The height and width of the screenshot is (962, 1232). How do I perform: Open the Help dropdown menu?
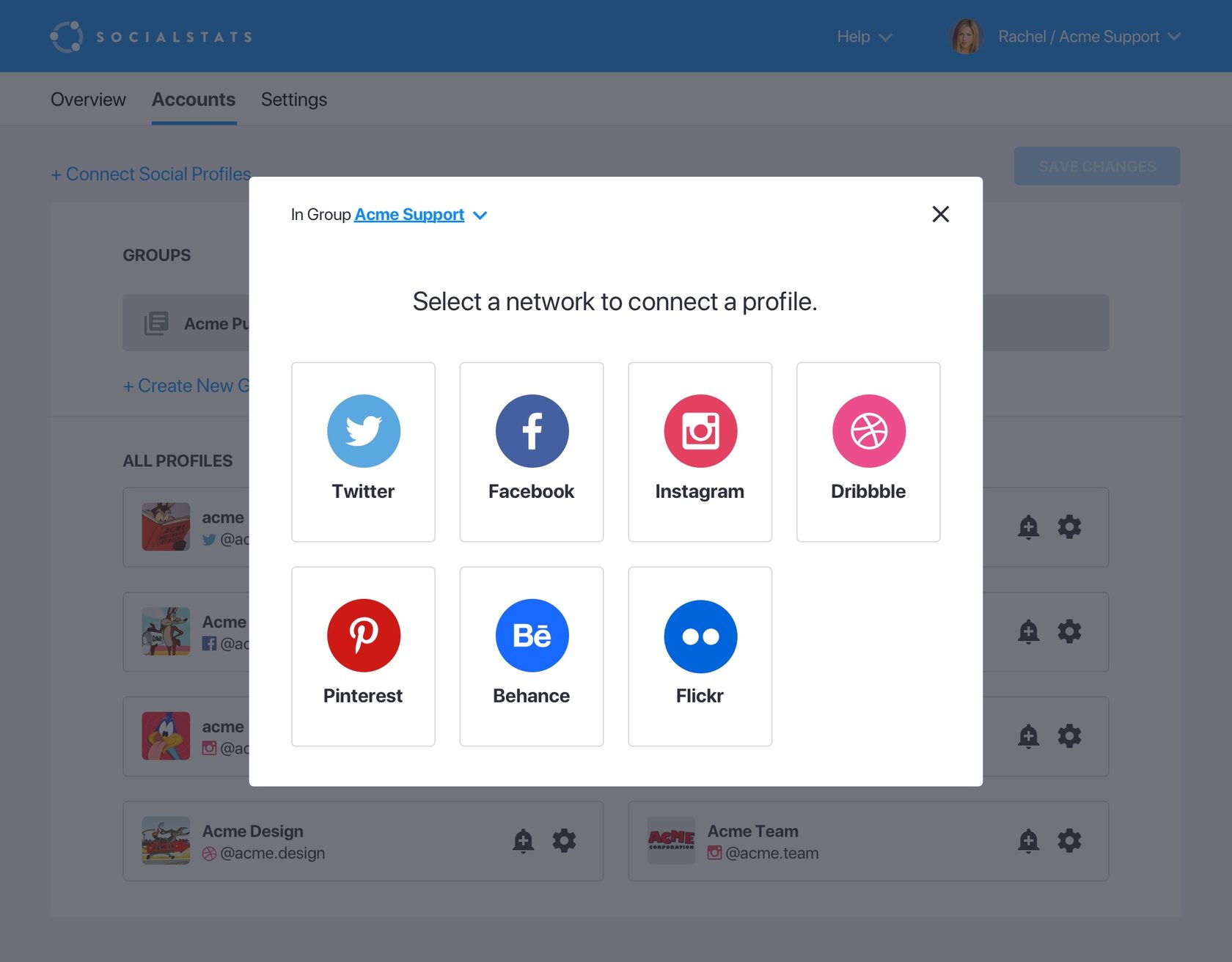coord(864,37)
